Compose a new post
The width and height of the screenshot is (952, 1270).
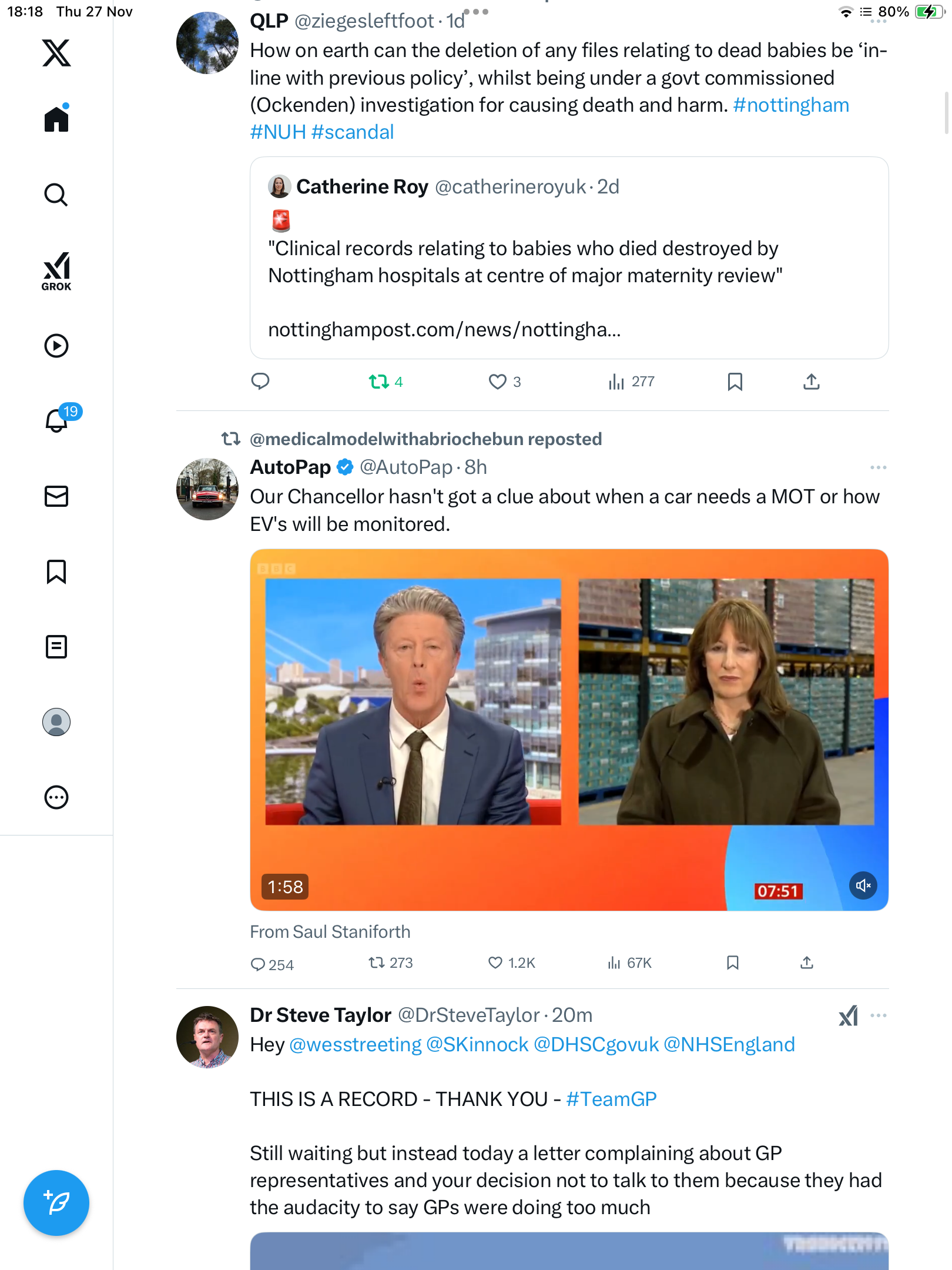point(56,1203)
